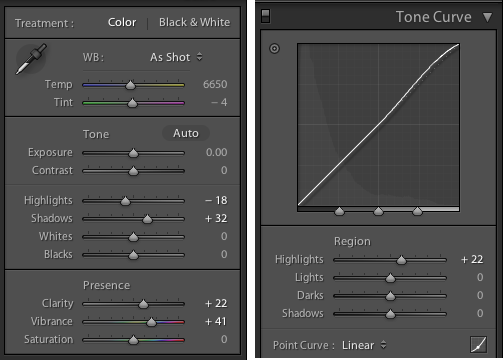Select the Color treatment option
This screenshot has width=503, height=360.
[122, 22]
